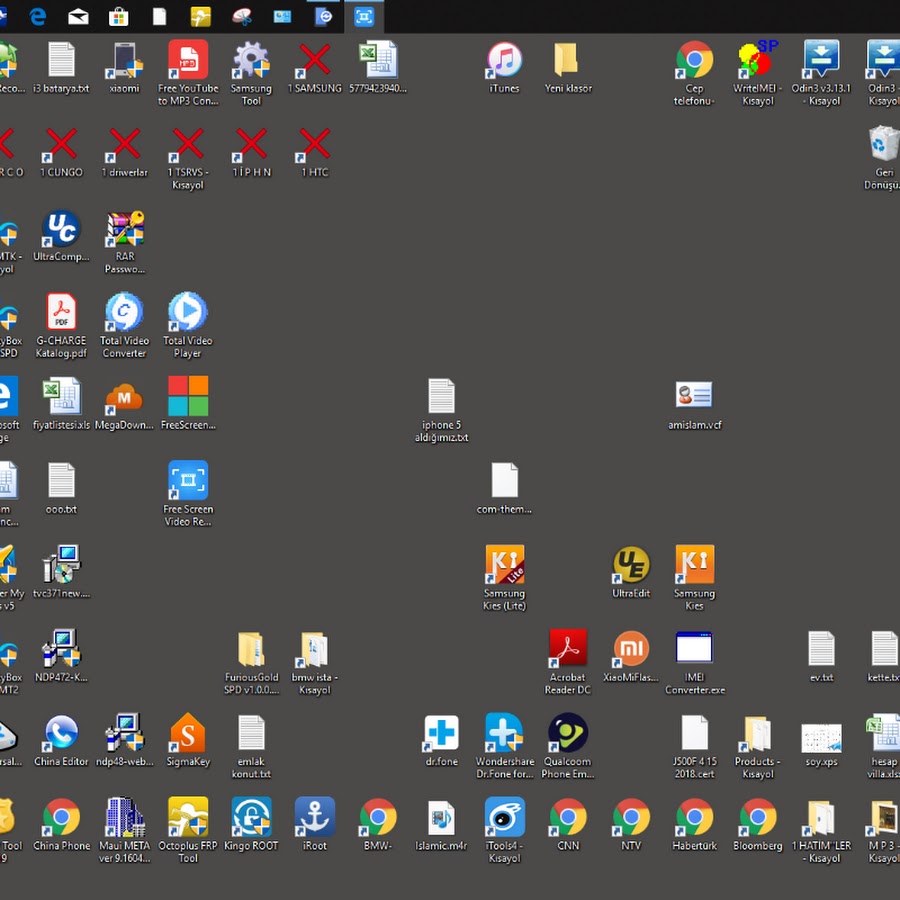Open Acrobat Reader DC shortcut
Image resolution: width=900 pixels, height=900 pixels.
click(568, 650)
